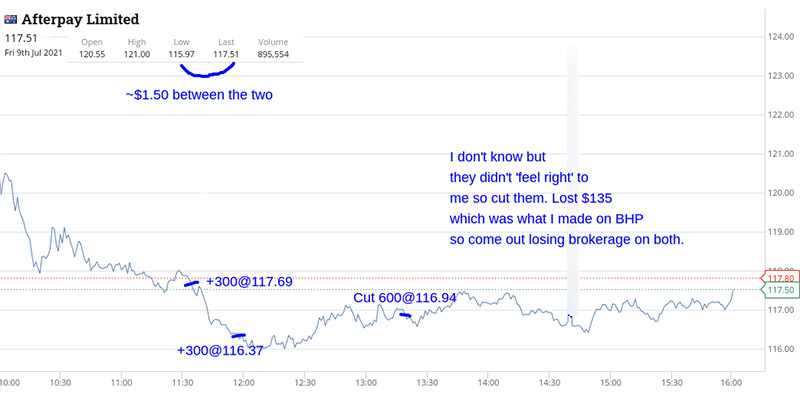
Task: Click the Open value 120.55
Action: point(92,54)
